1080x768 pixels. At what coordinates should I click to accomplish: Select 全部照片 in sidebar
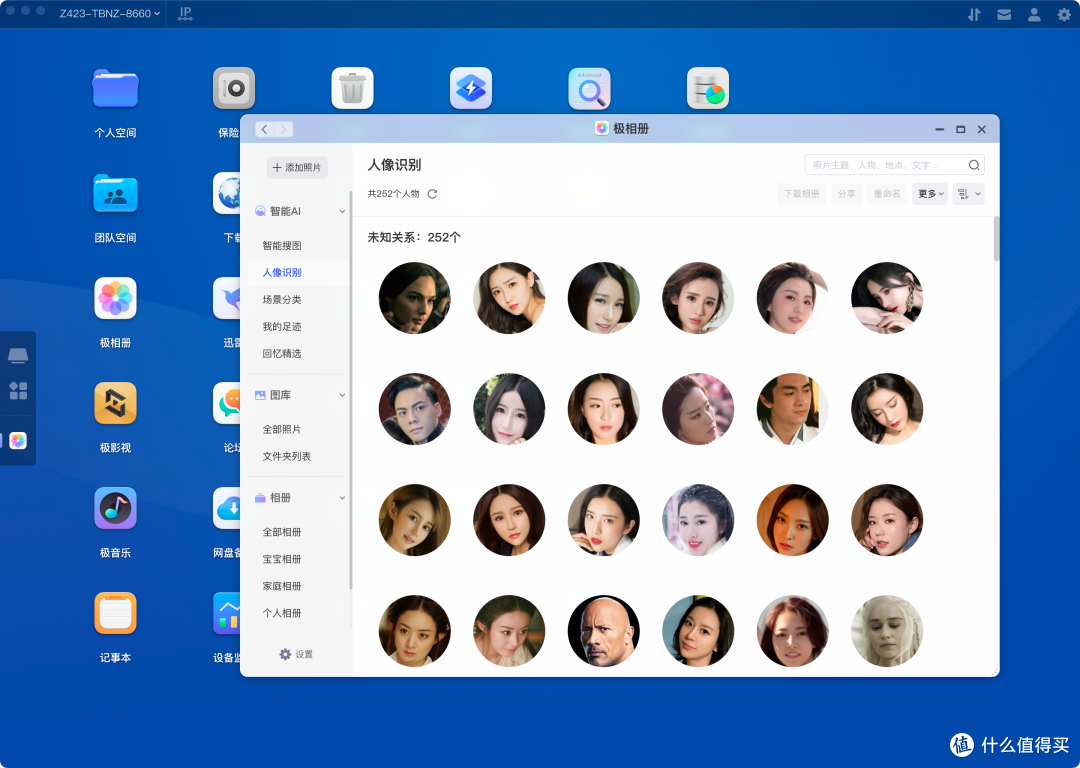282,429
